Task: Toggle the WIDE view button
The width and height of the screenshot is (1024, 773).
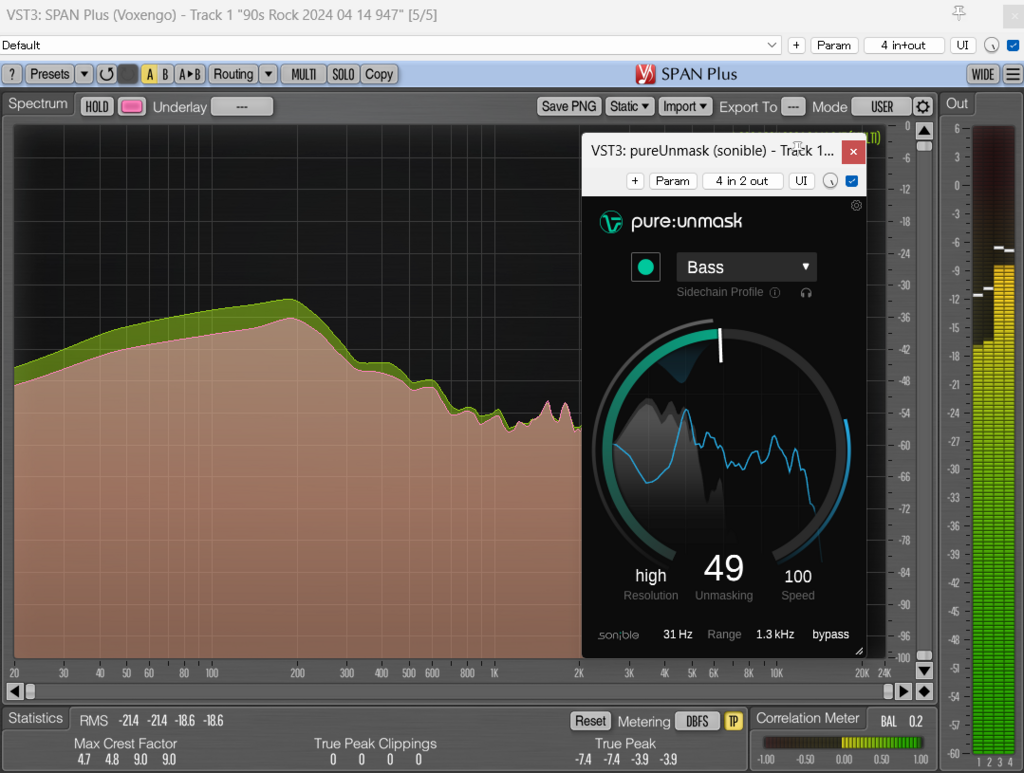Action: coord(983,74)
